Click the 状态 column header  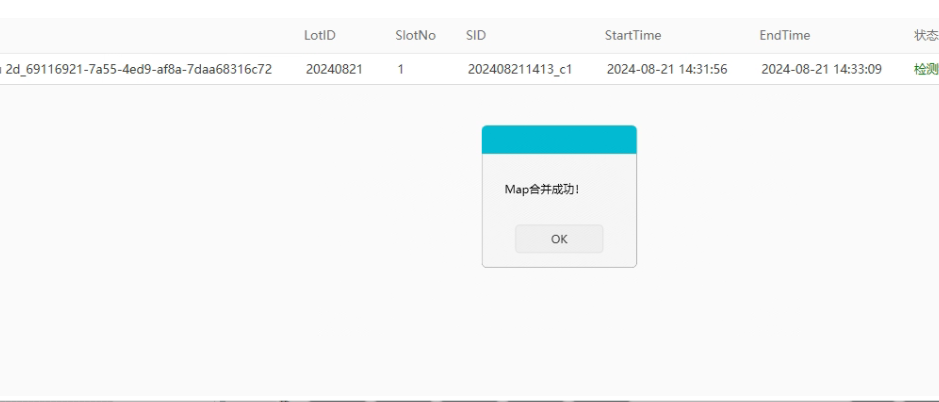pyautogui.click(x=926, y=35)
